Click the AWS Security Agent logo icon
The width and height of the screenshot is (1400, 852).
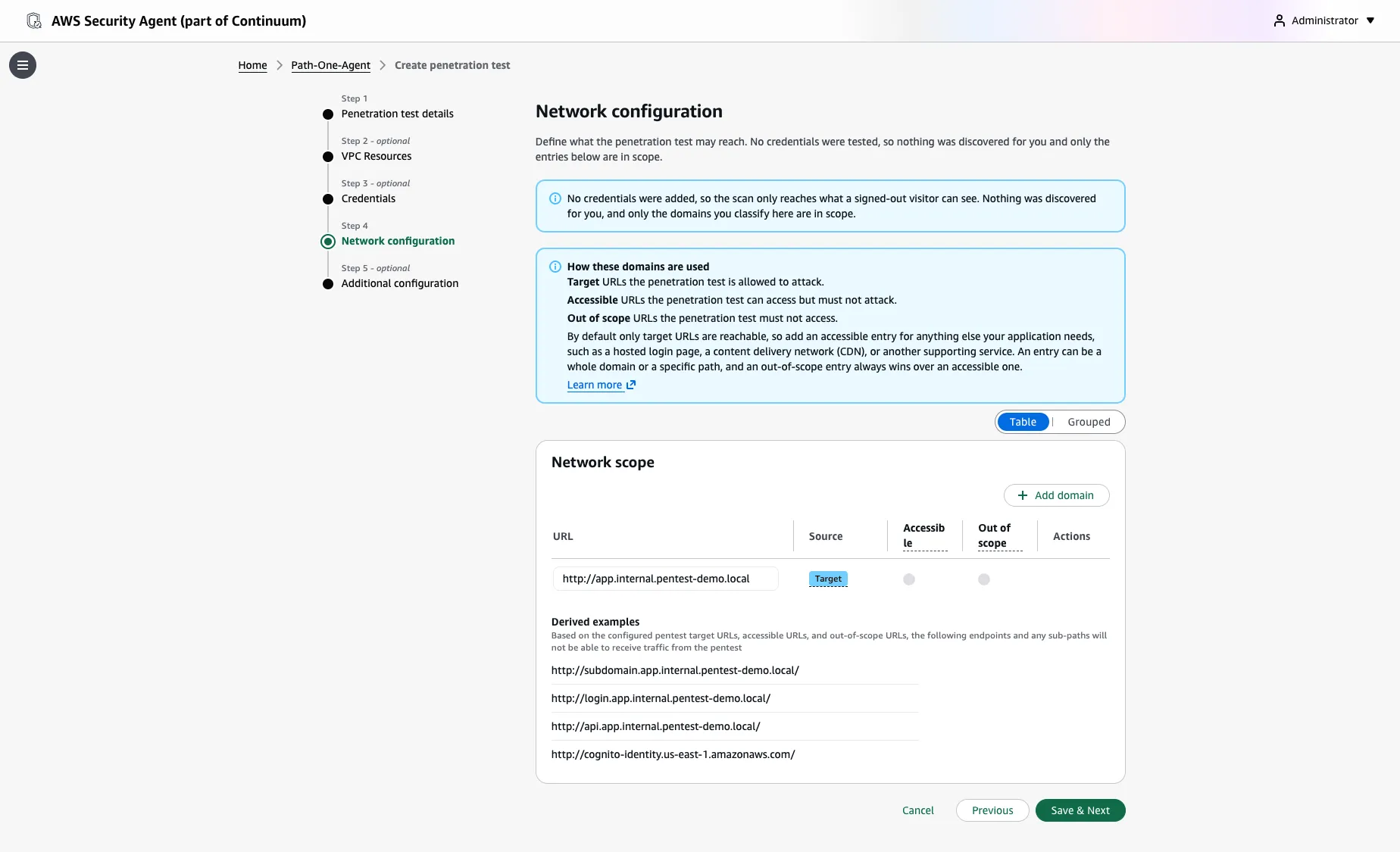(x=34, y=21)
